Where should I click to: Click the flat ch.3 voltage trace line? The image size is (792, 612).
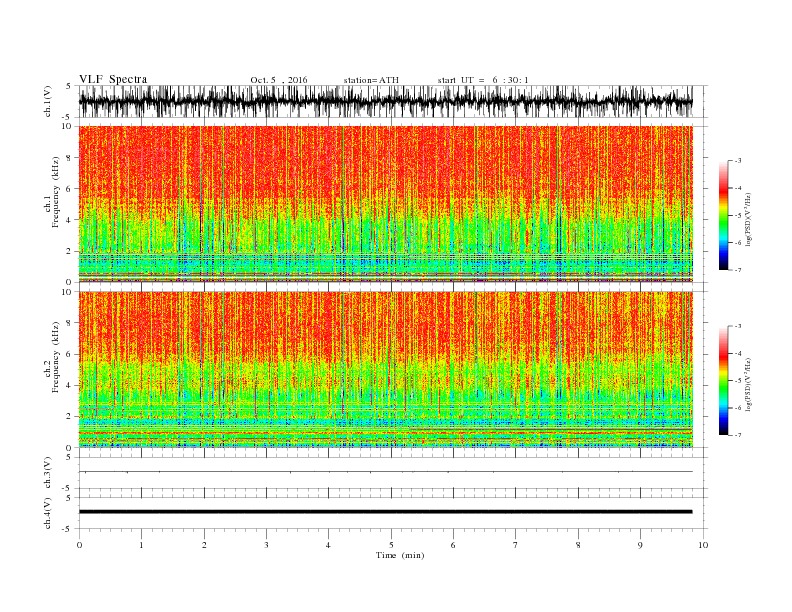point(385,472)
